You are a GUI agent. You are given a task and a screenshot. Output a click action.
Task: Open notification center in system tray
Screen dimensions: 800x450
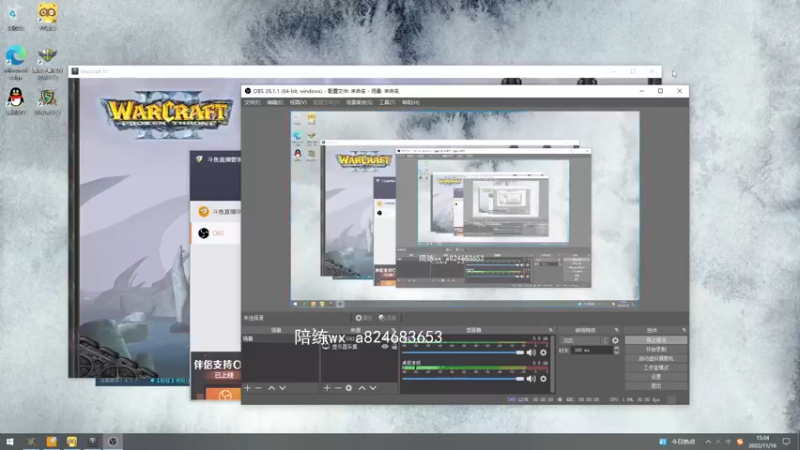(x=786, y=441)
